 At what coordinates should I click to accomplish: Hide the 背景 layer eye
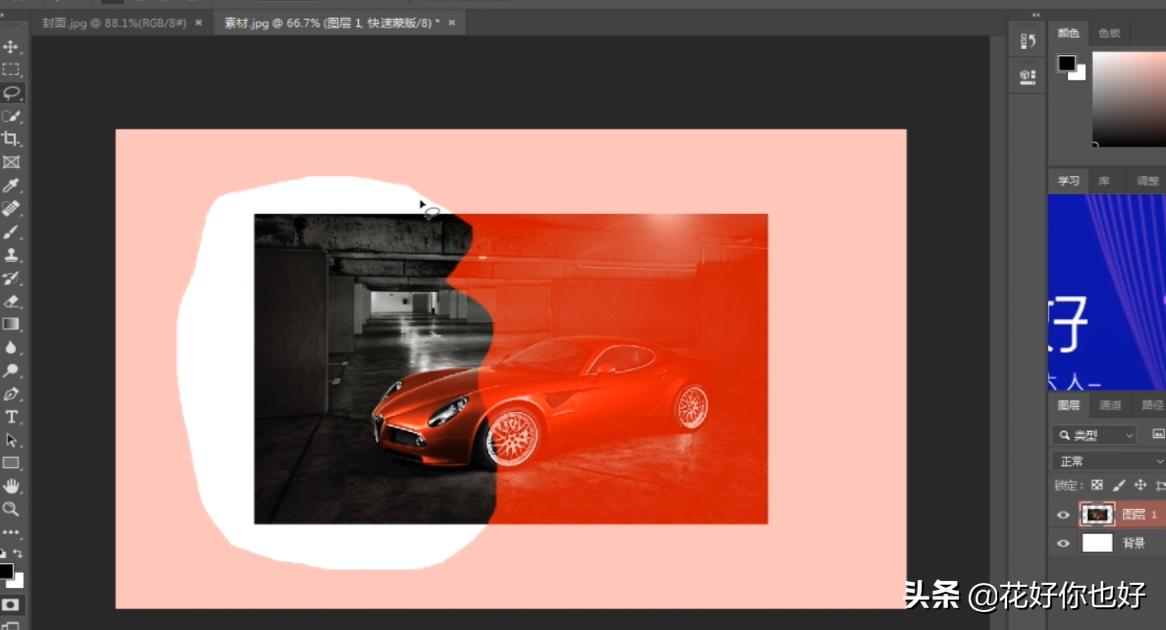coord(1063,544)
